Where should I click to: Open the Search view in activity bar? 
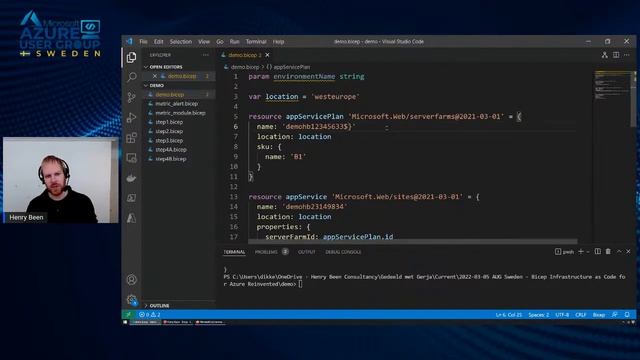[131, 77]
